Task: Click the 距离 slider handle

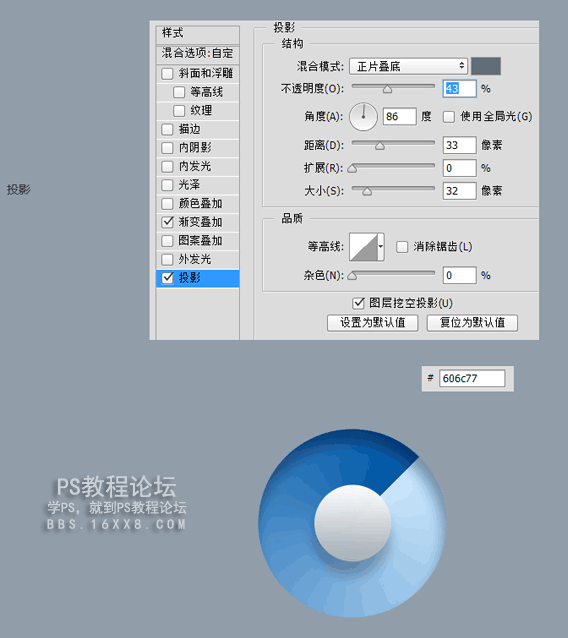Action: (380, 146)
